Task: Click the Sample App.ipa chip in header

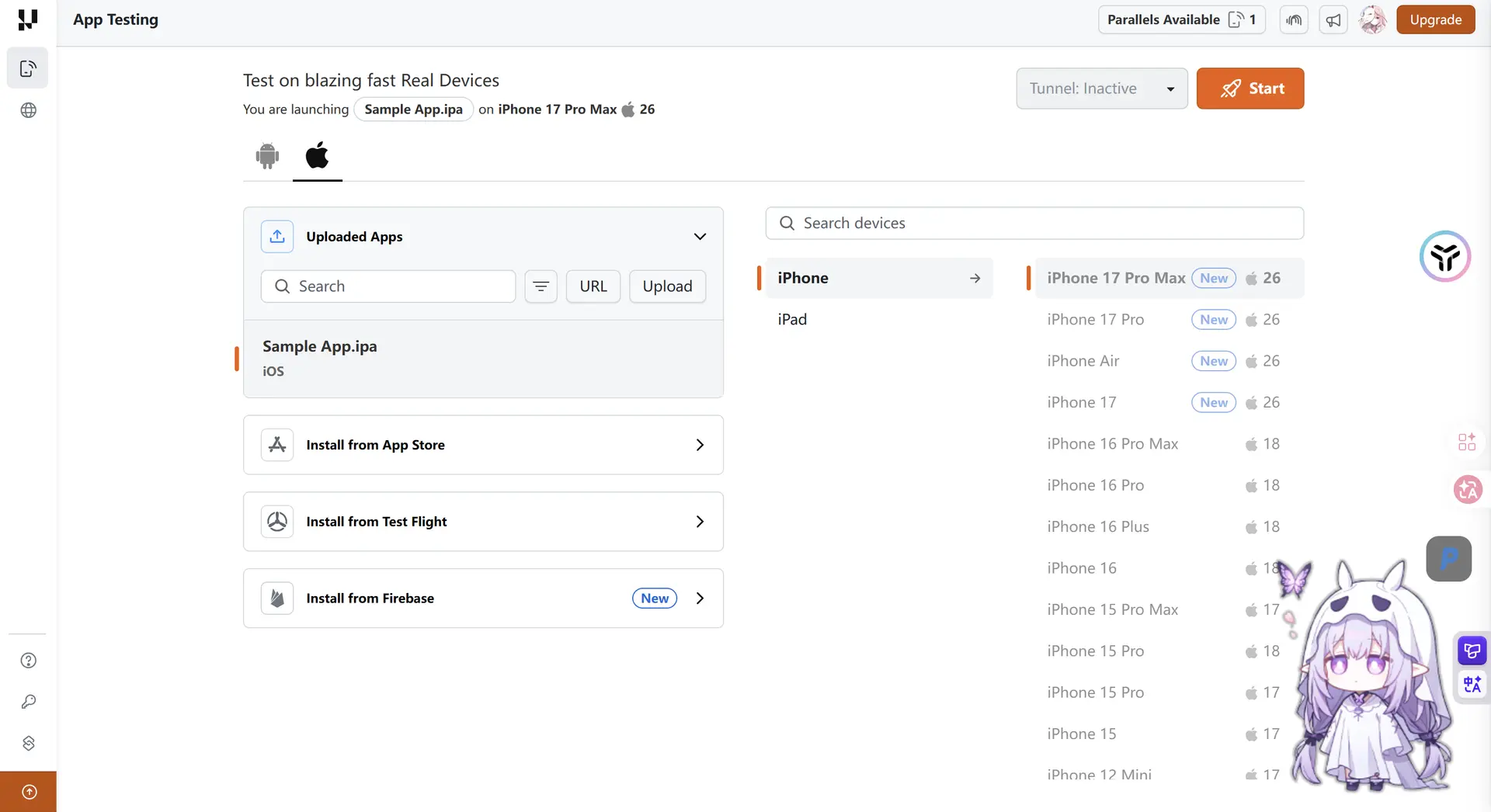Action: (x=414, y=109)
